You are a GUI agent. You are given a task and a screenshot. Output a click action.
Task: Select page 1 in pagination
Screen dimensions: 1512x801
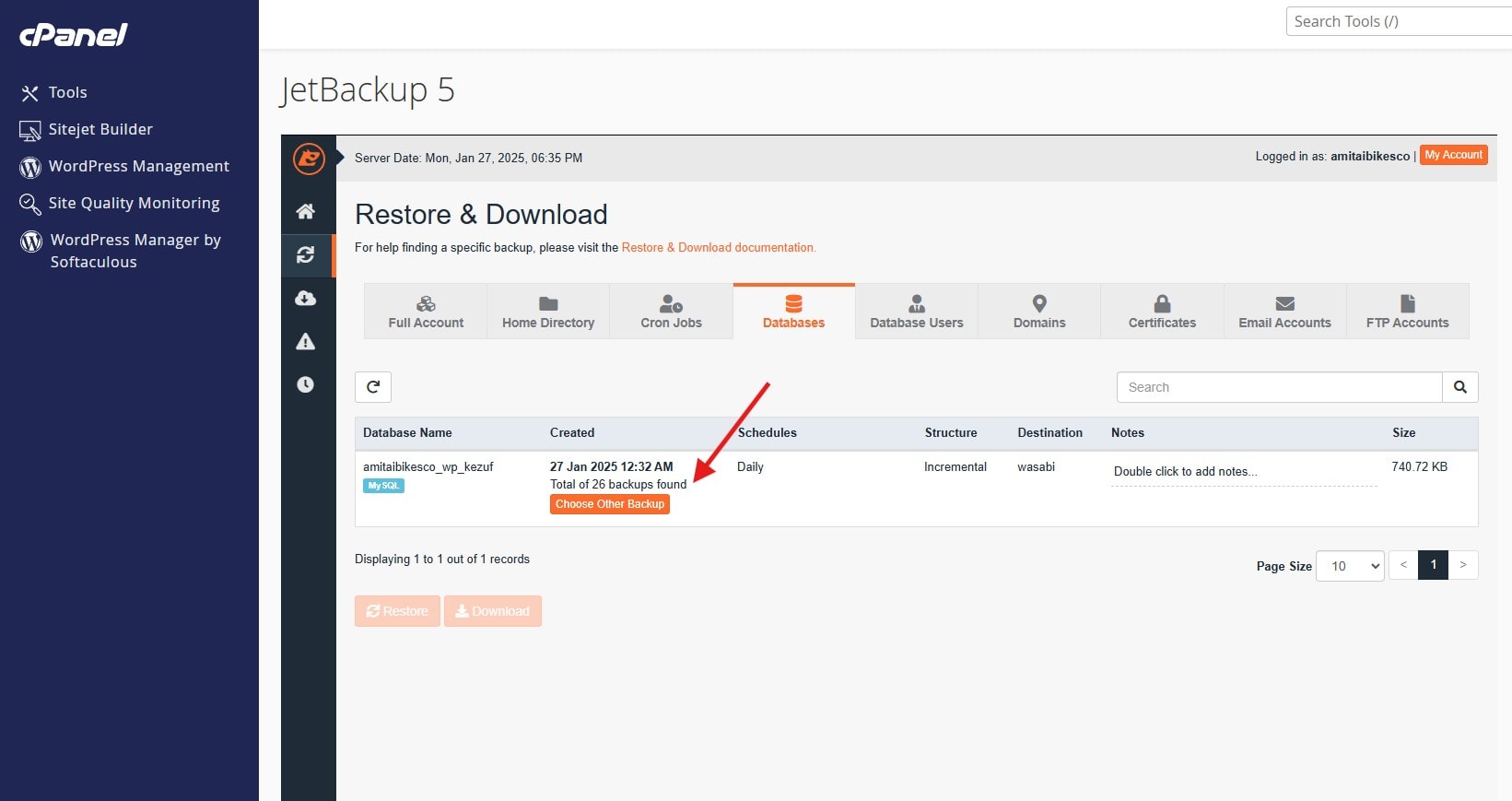pyautogui.click(x=1434, y=565)
